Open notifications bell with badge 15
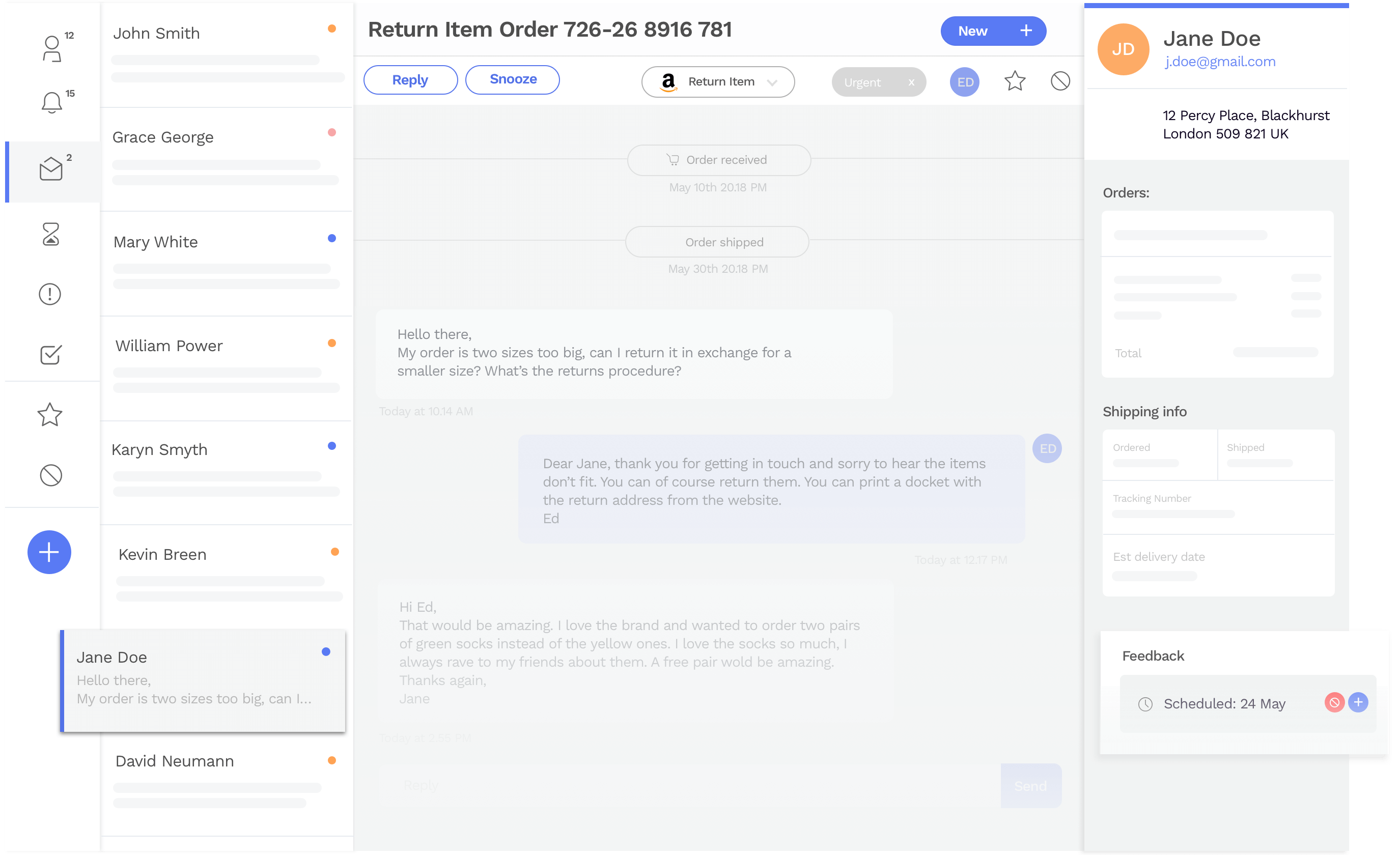Image resolution: width=1400 pixels, height=855 pixels. (x=52, y=102)
